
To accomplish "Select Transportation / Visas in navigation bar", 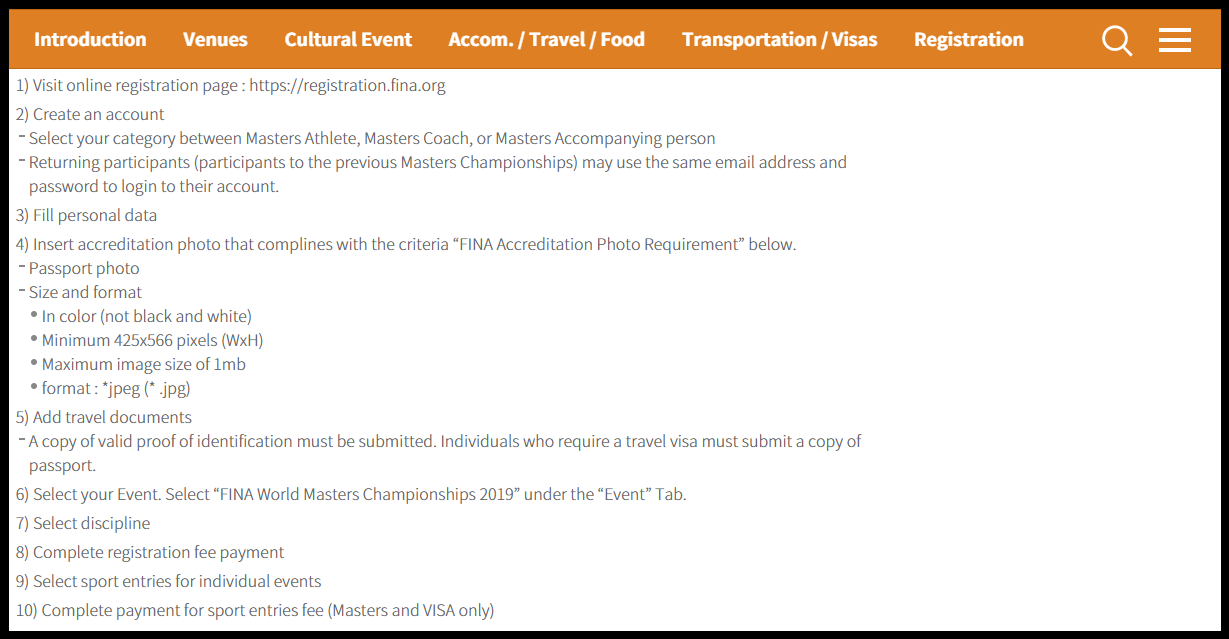I will 779,40.
